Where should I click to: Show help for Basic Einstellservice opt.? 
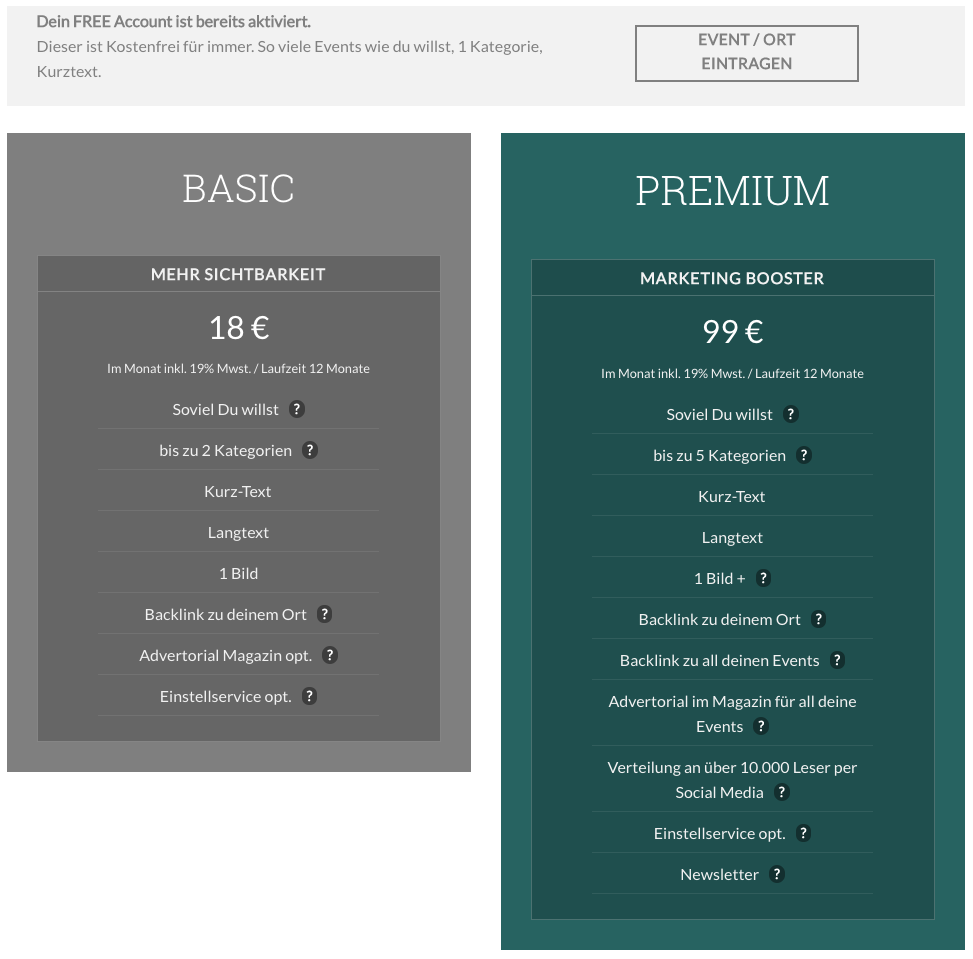310,696
